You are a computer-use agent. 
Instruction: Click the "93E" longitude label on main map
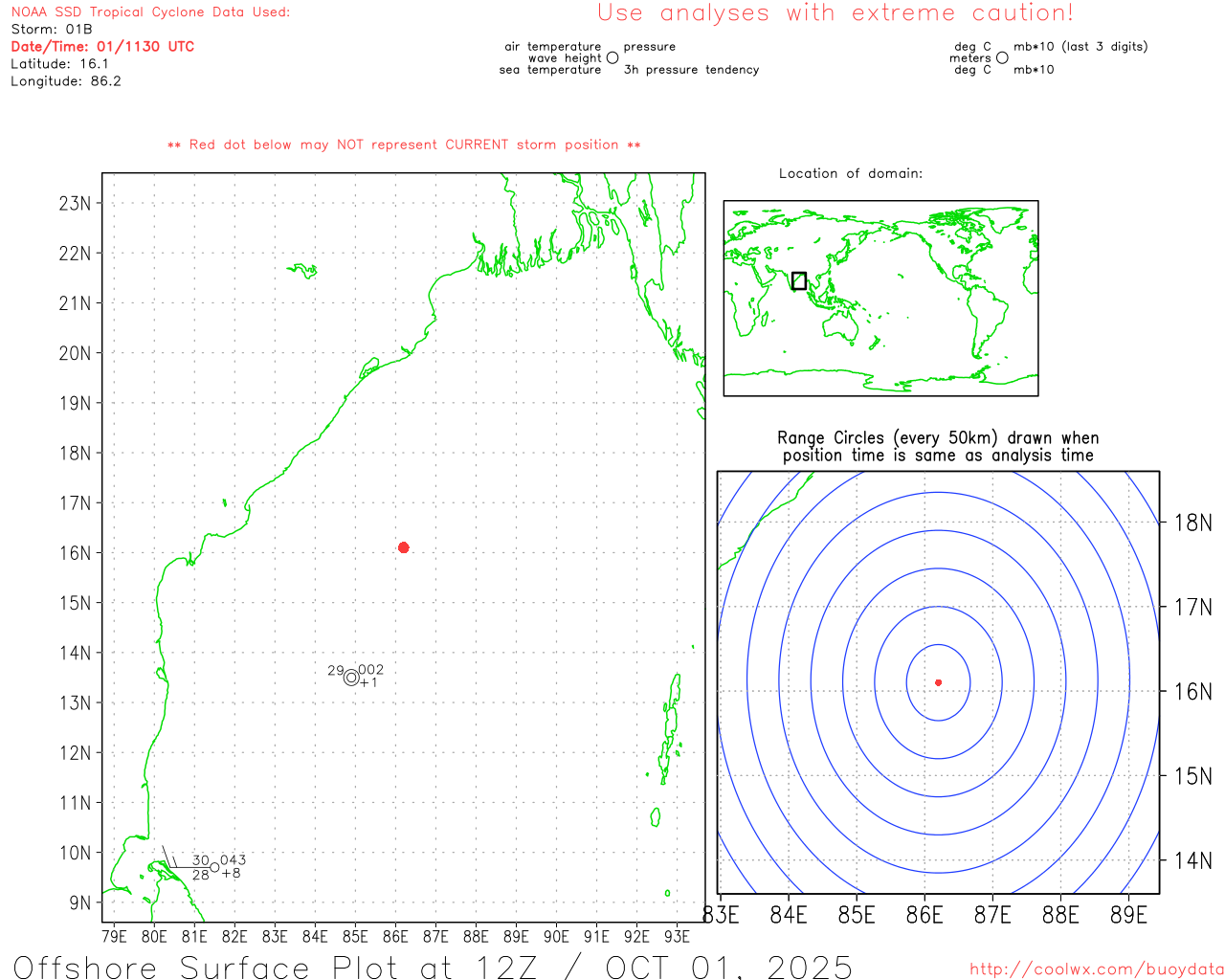677,936
